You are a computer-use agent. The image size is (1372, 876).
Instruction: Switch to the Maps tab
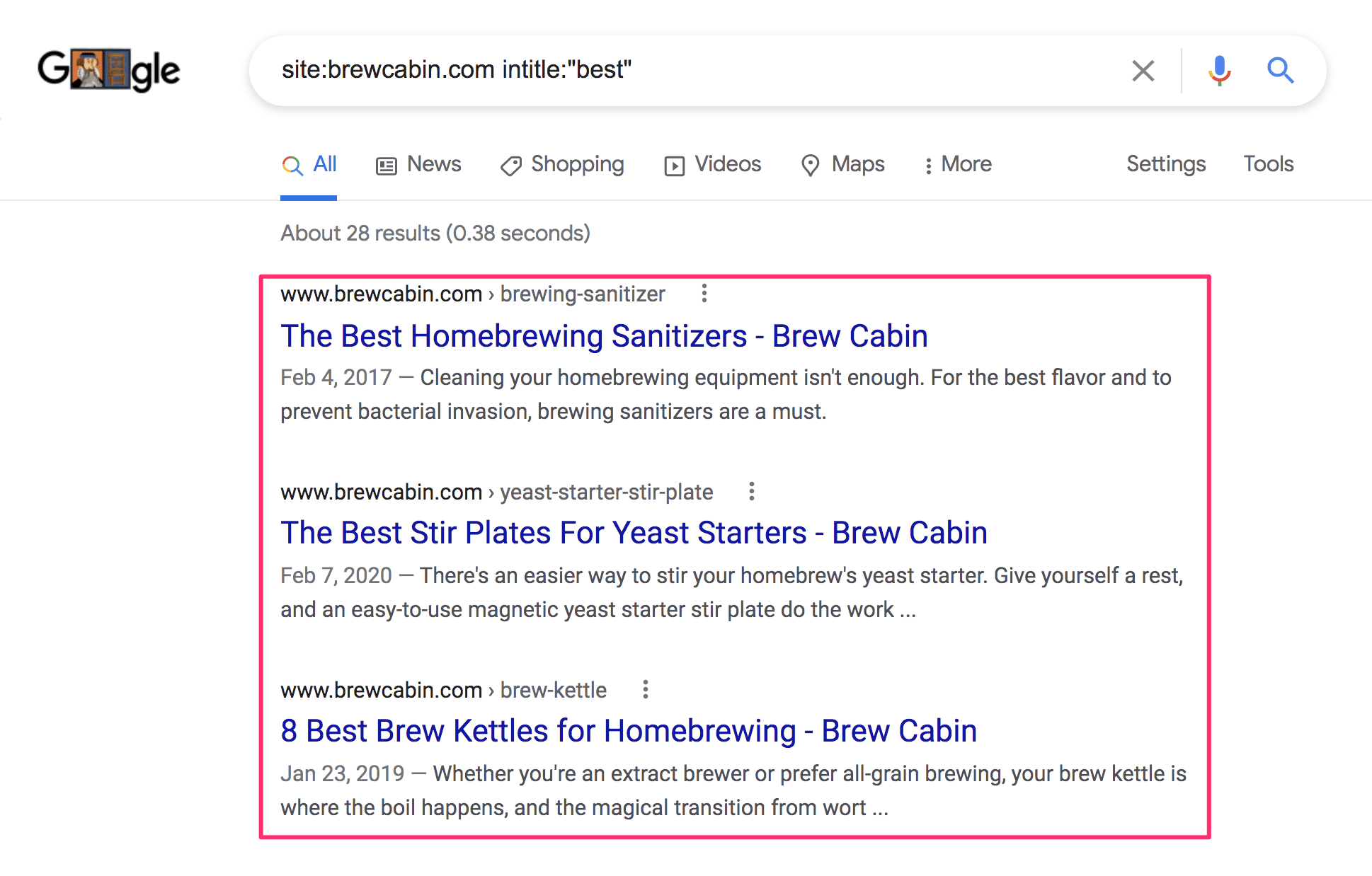(842, 164)
